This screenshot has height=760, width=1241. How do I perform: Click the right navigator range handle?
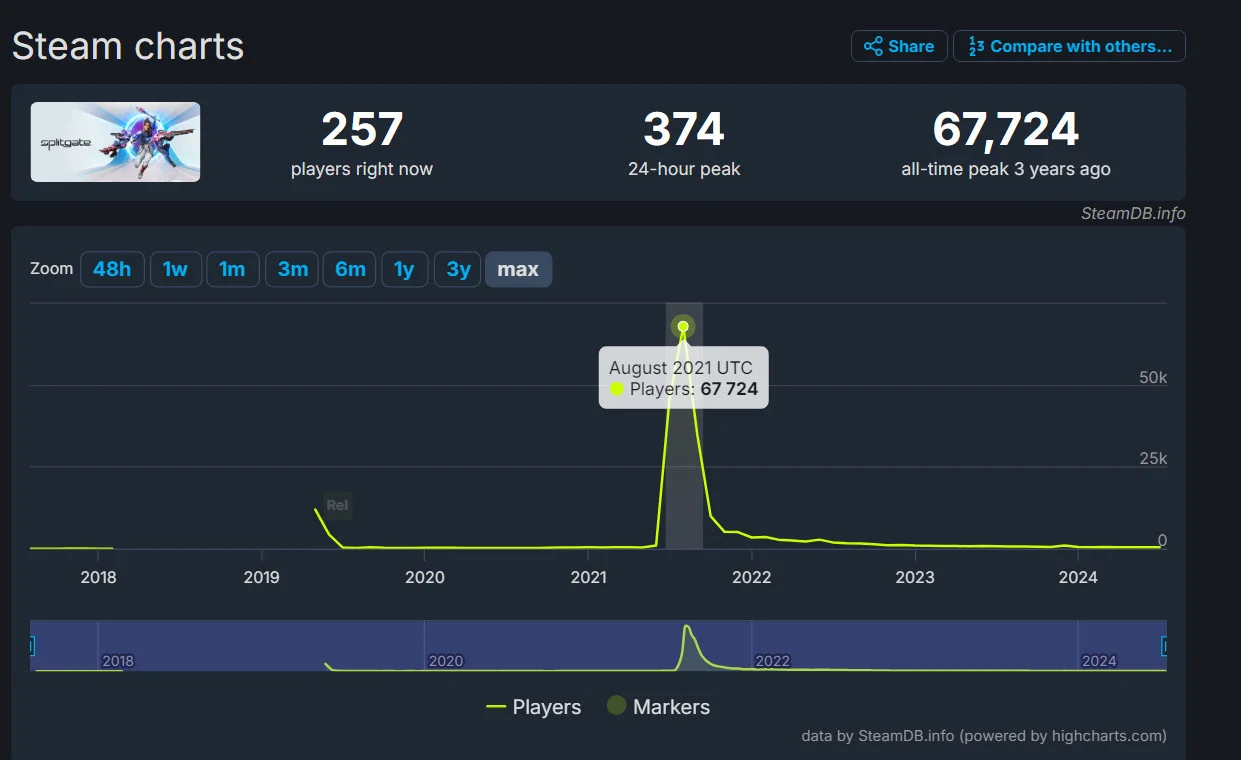(x=1165, y=646)
